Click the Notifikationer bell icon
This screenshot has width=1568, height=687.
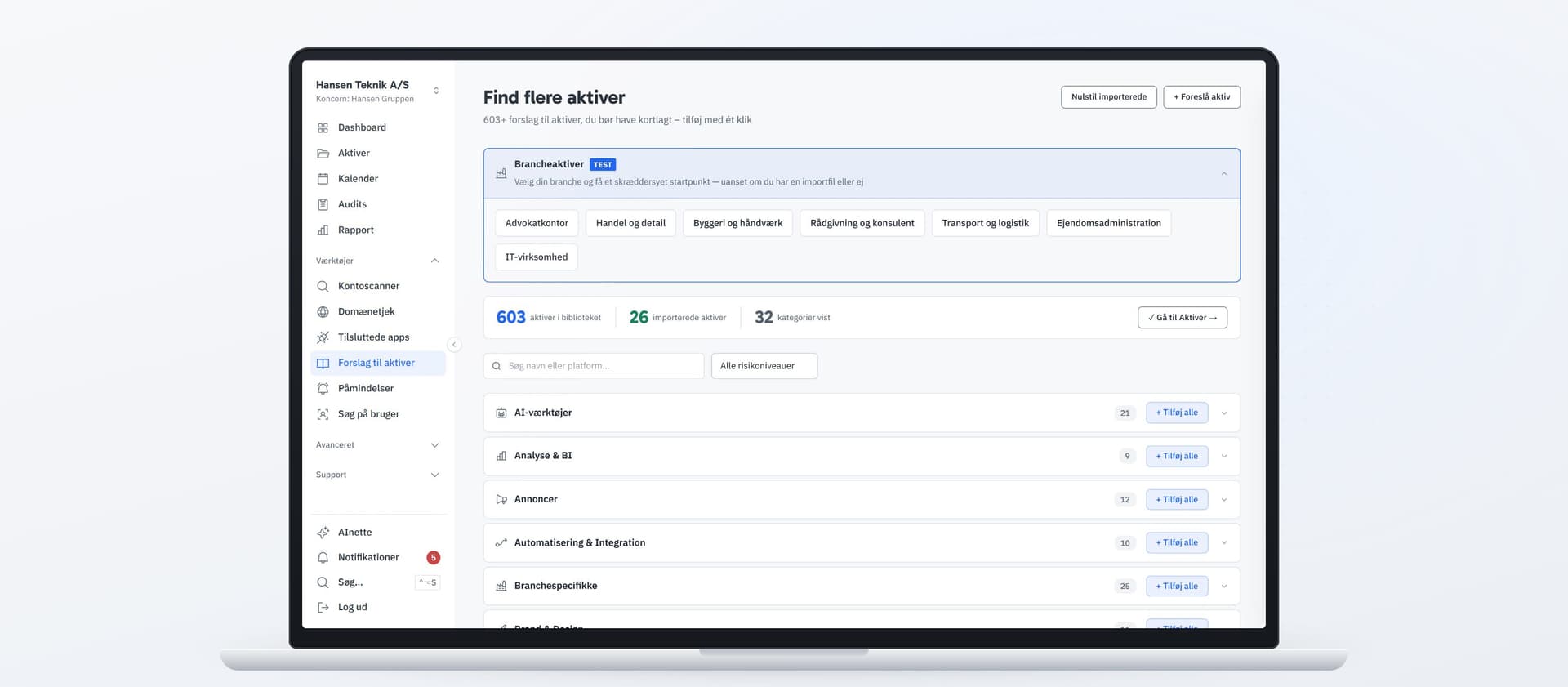(x=323, y=558)
